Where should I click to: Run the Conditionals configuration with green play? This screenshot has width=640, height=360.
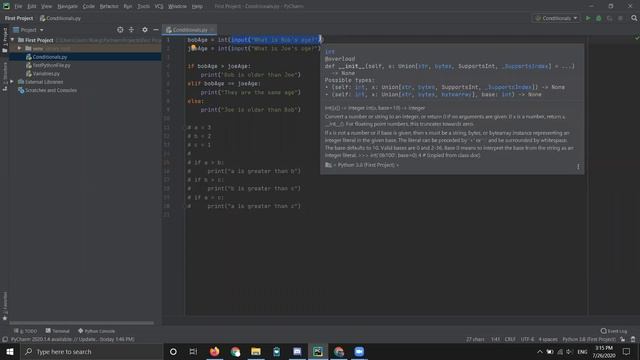click(588, 18)
